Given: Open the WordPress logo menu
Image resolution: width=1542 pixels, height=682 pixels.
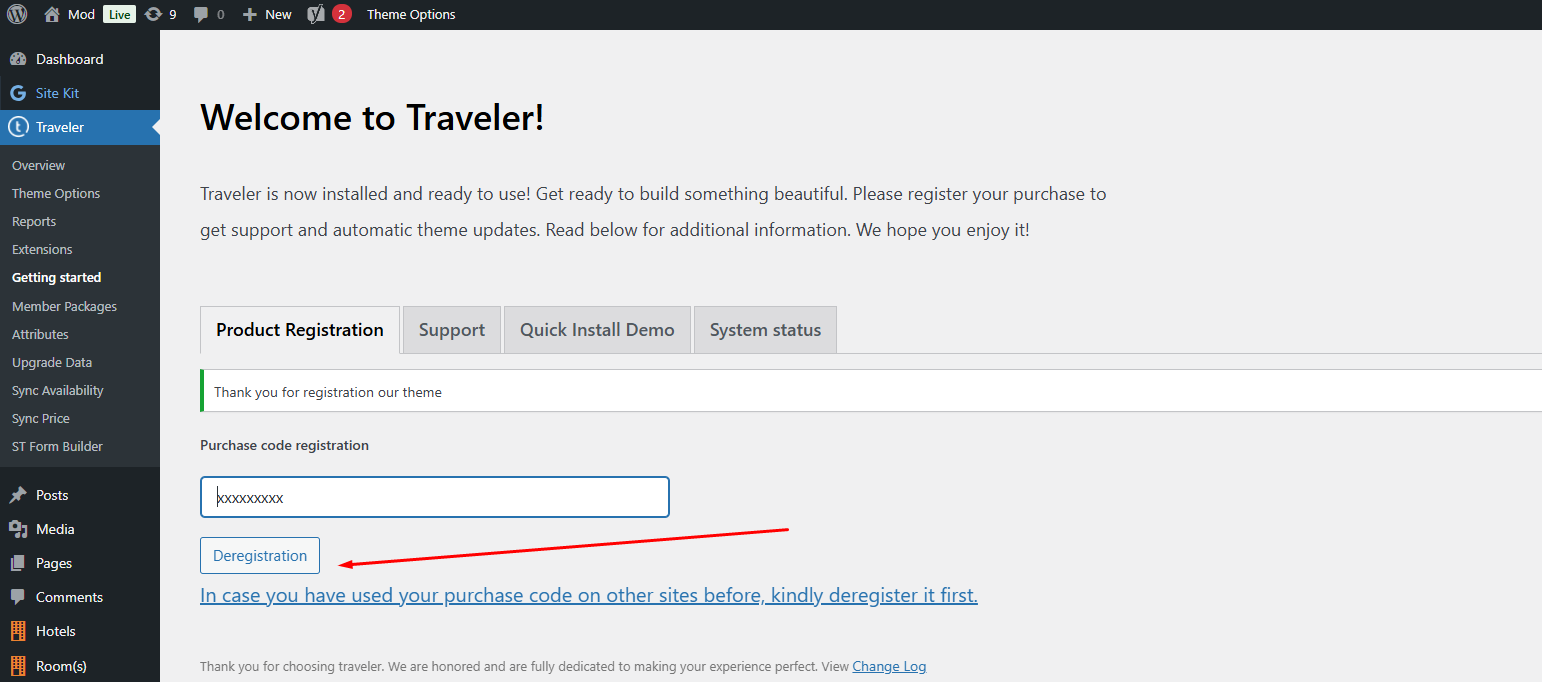Looking at the screenshot, I should [x=17, y=14].
